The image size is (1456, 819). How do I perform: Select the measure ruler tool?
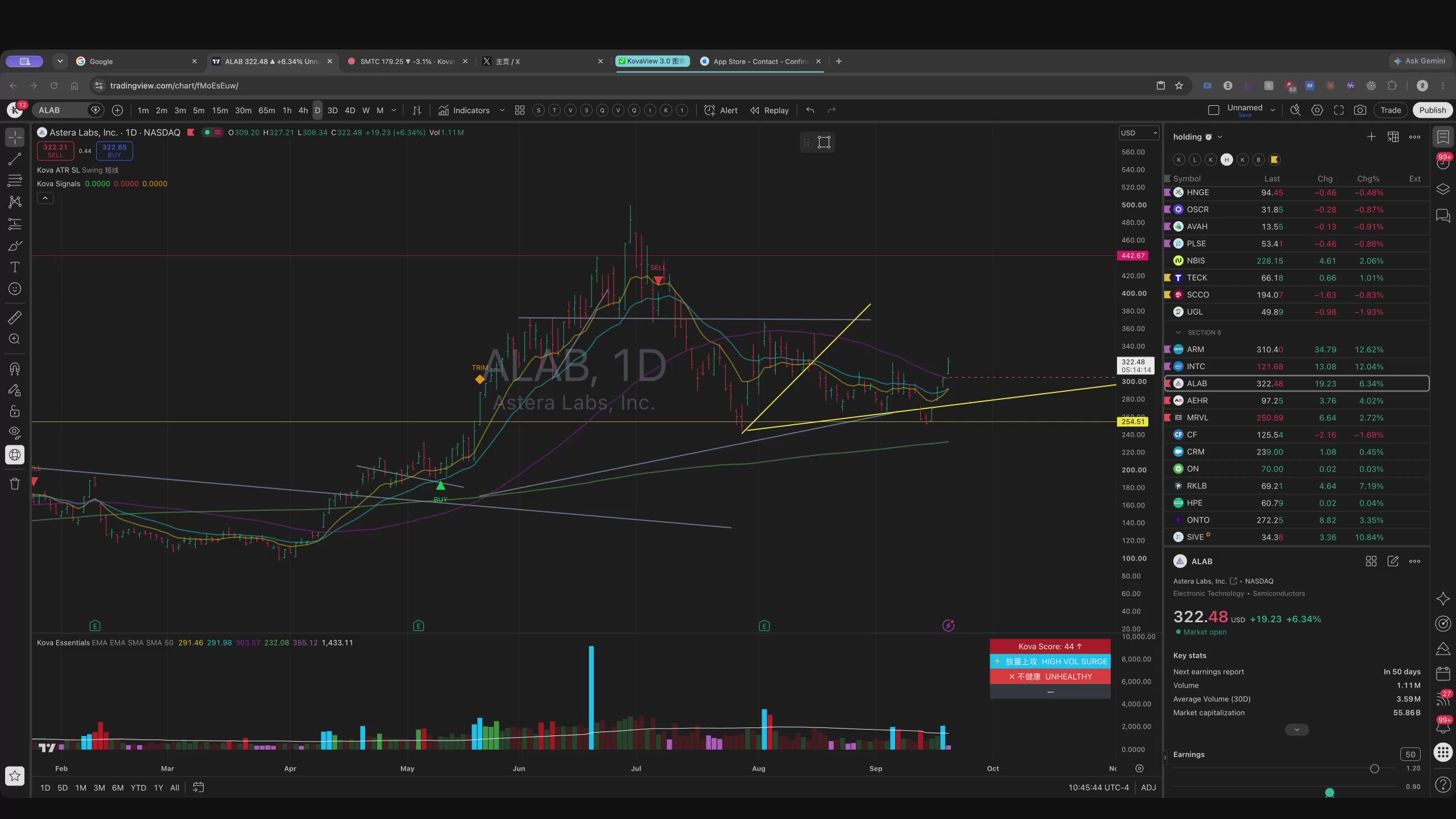(x=15, y=317)
